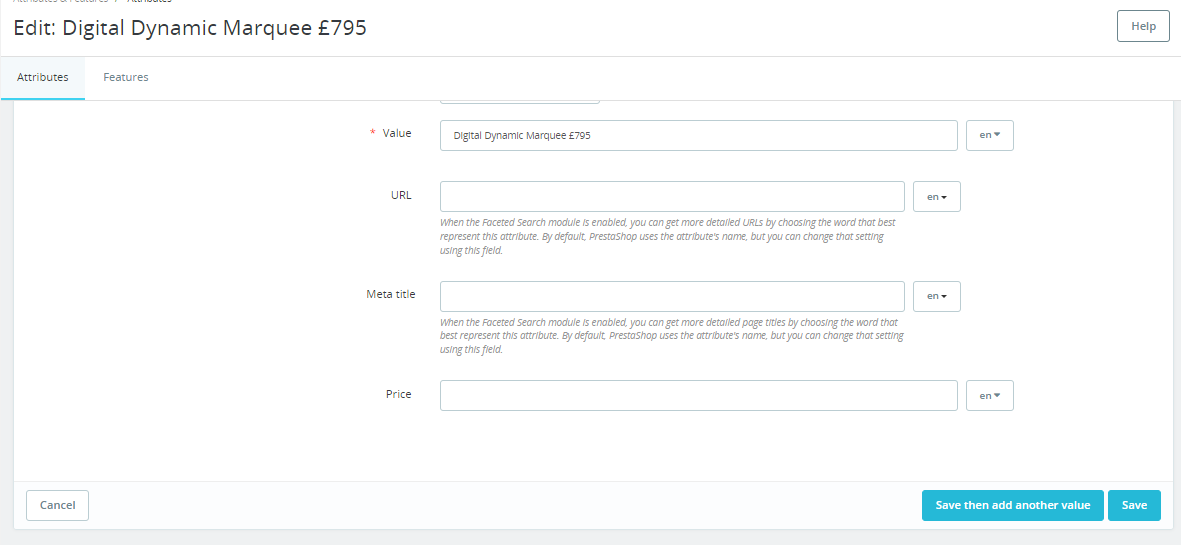Viewport: 1181px width, 545px height.
Task: Click the help text under URL field
Action: pos(666,237)
